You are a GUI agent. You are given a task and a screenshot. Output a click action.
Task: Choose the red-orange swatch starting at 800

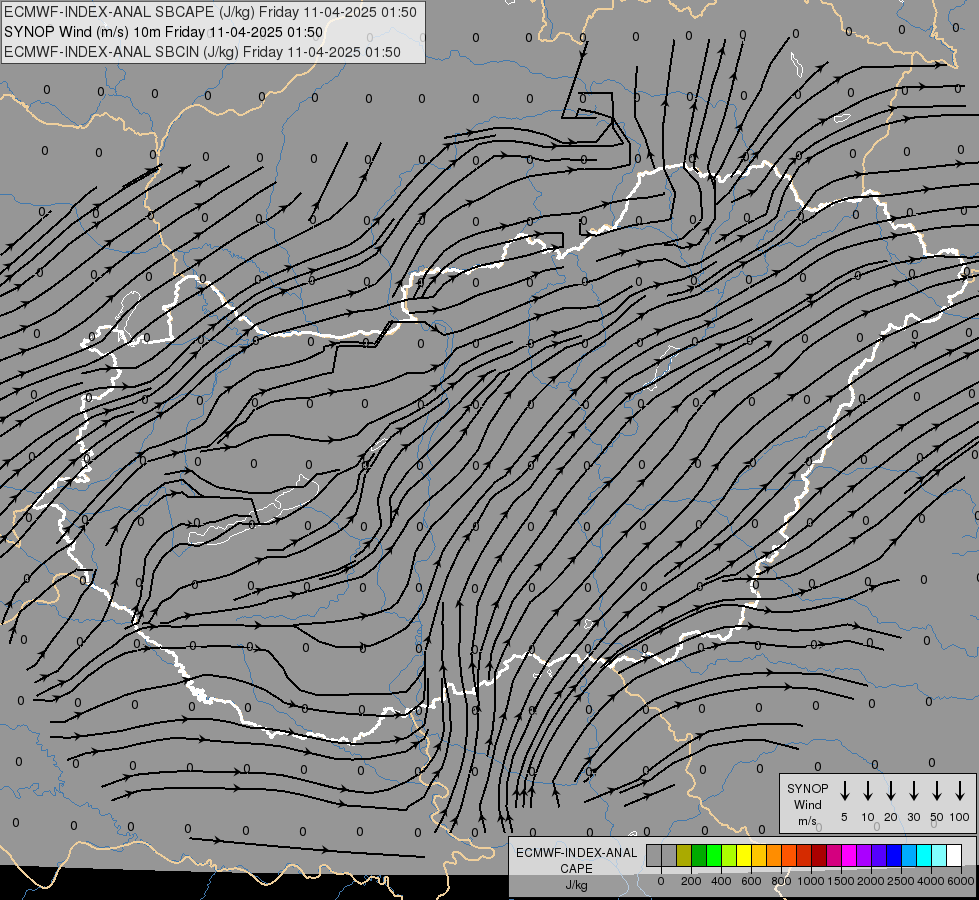pyautogui.click(x=789, y=855)
